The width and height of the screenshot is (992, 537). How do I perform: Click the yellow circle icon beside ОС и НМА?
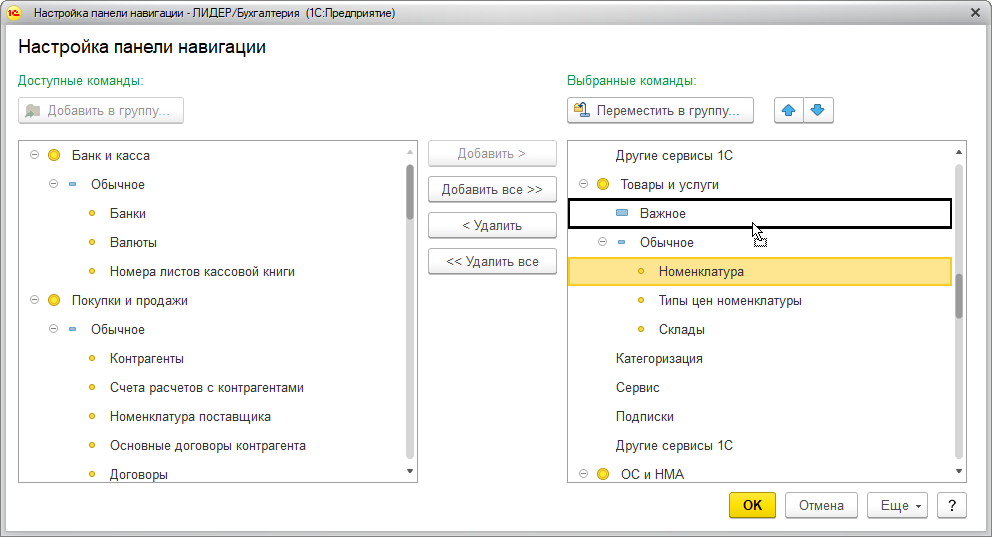click(603, 474)
